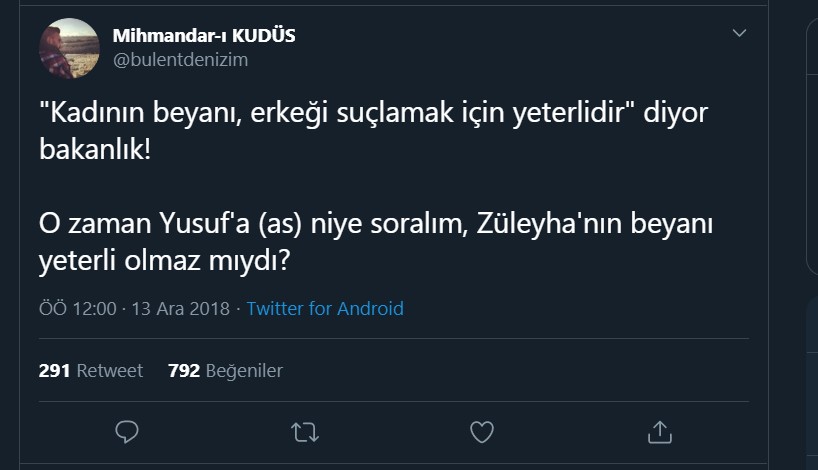
Task: Click the reply speech bubble icon
Action: (126, 431)
